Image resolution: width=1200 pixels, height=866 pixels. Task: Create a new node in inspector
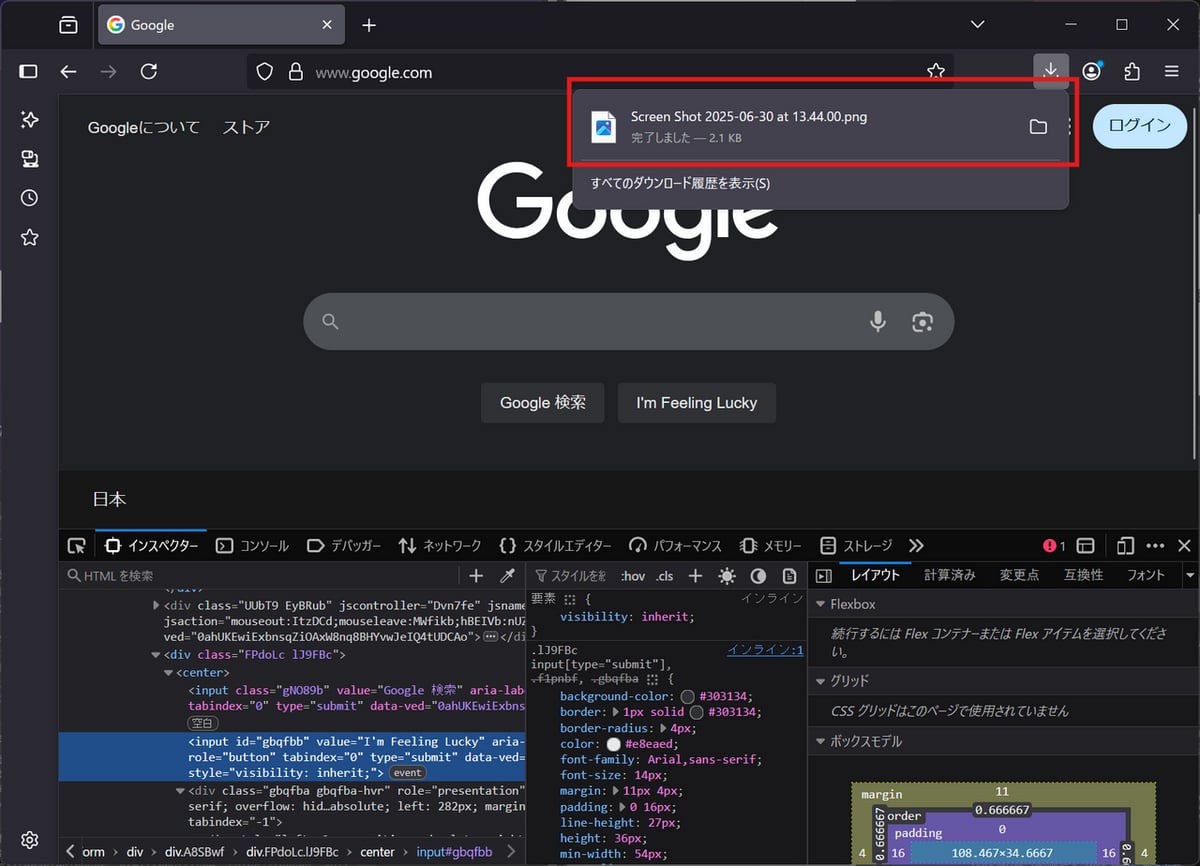pyautogui.click(x=476, y=576)
